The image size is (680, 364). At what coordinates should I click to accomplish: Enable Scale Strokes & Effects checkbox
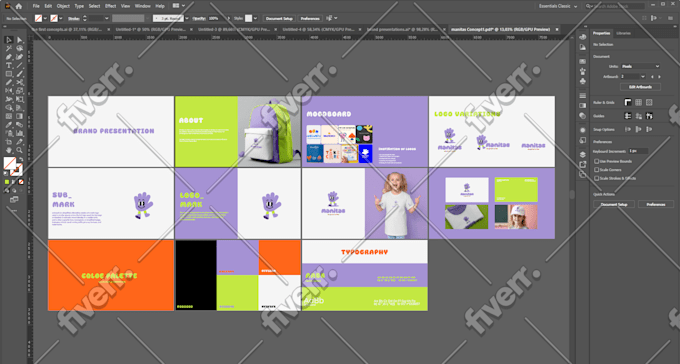(597, 178)
